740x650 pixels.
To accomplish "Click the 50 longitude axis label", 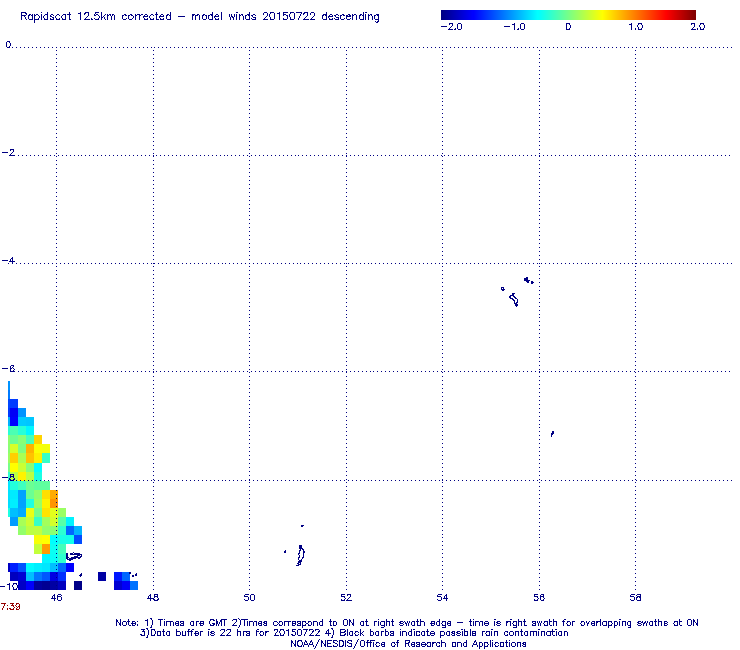I will point(249,598).
